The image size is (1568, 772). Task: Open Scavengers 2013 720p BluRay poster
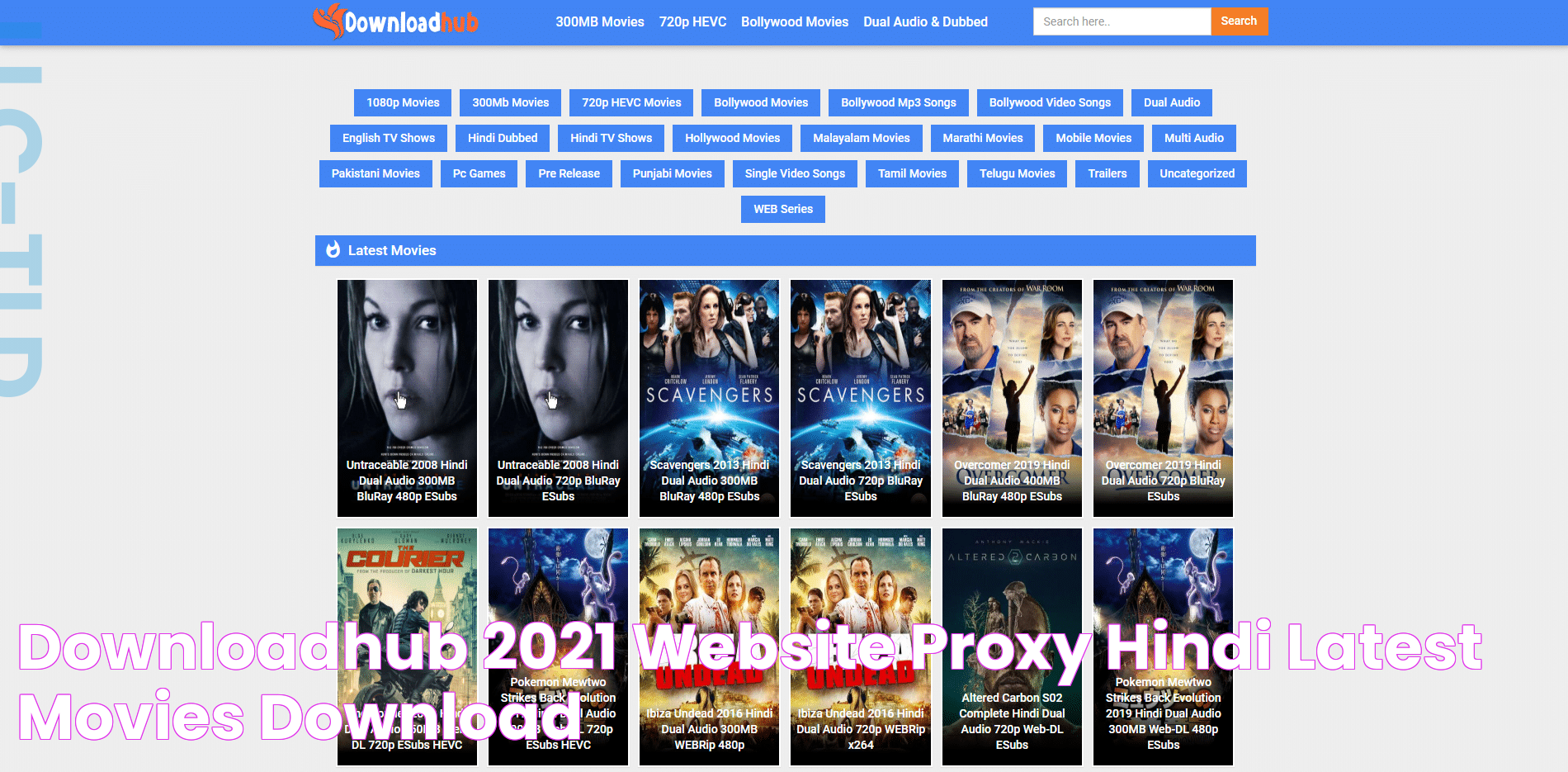click(x=861, y=398)
